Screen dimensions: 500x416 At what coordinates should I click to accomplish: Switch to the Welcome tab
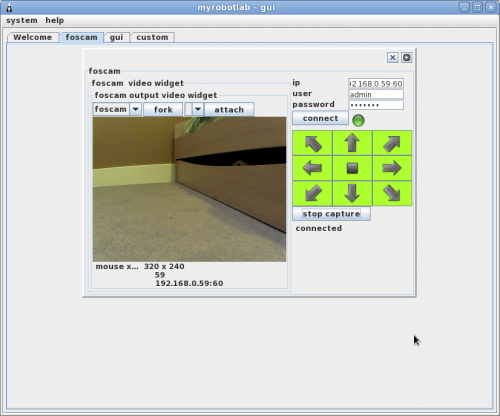(33, 37)
